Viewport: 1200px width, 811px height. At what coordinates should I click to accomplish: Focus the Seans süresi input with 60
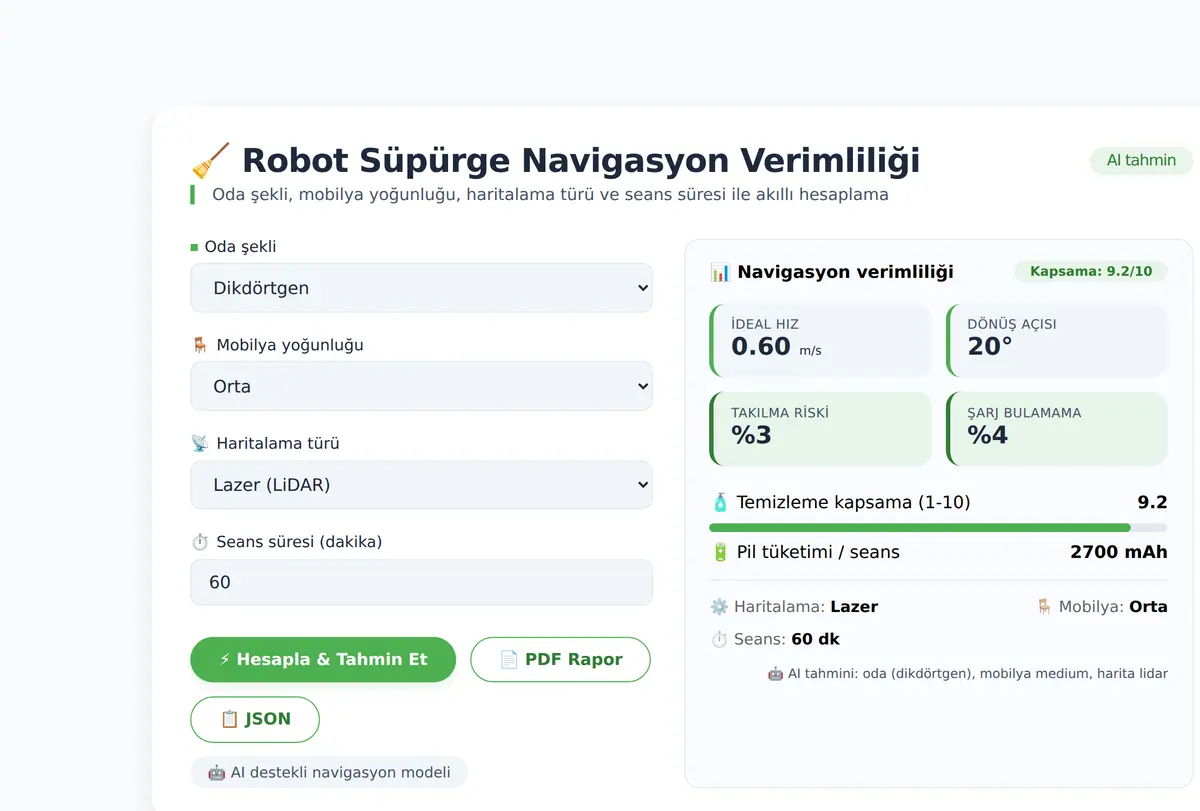[x=421, y=582]
